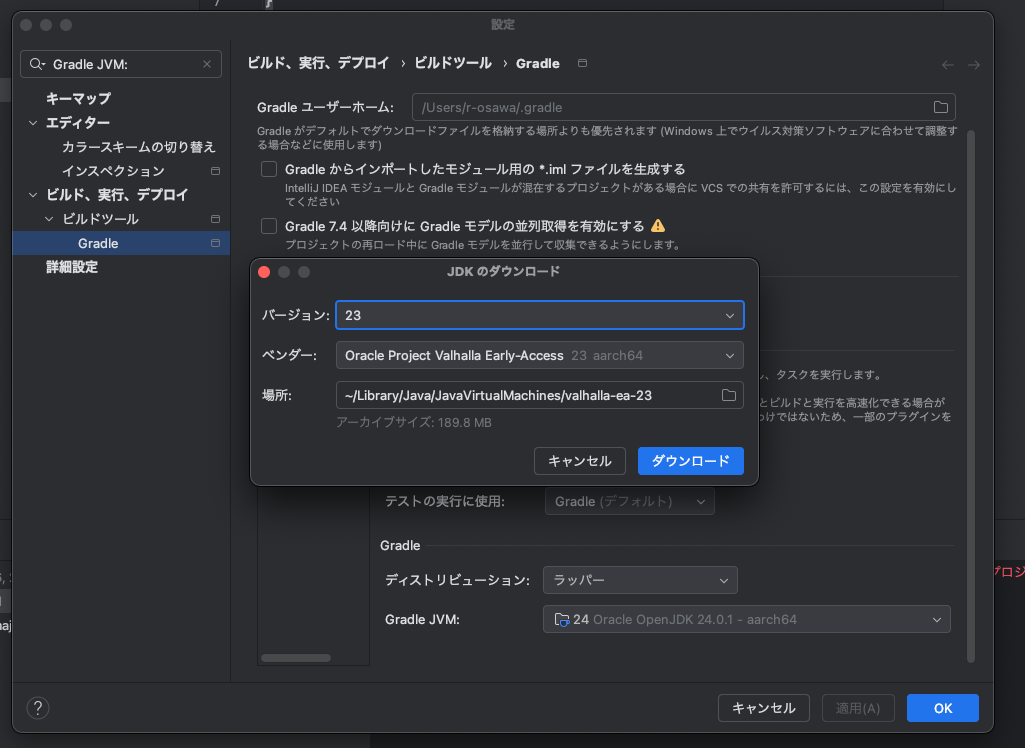1025x748 pixels.
Task: Select the Gradle item in settings tree
Action: (x=121, y=243)
